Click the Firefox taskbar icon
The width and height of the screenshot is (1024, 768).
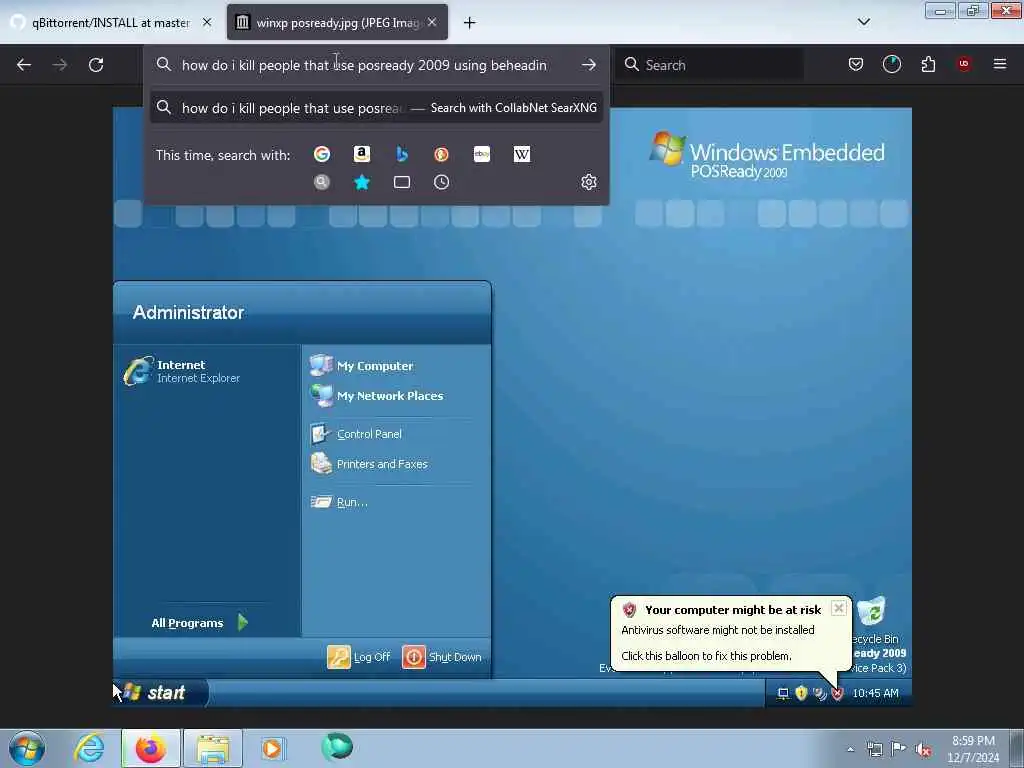pos(151,748)
